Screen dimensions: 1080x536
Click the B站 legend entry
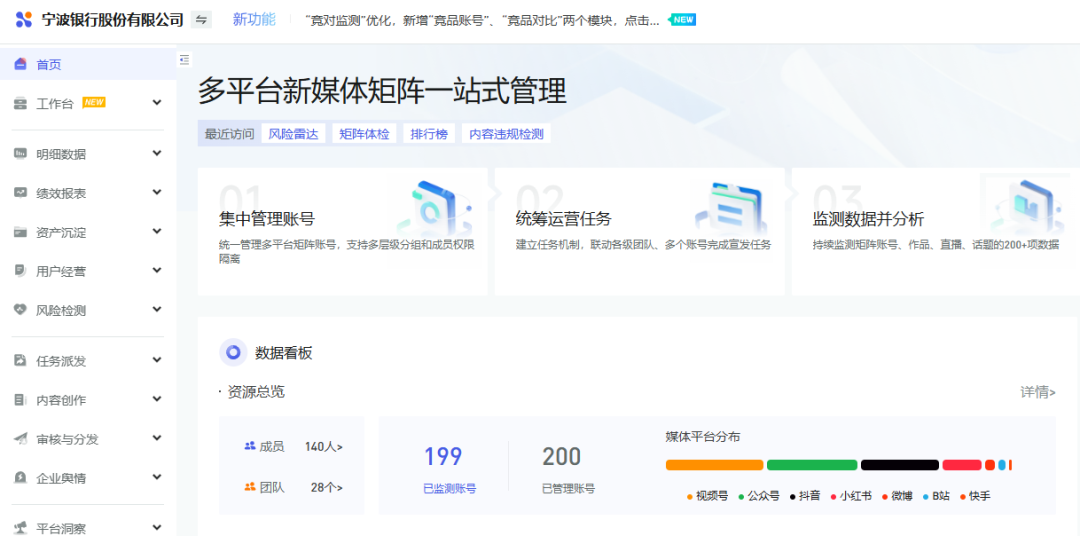coord(935,496)
